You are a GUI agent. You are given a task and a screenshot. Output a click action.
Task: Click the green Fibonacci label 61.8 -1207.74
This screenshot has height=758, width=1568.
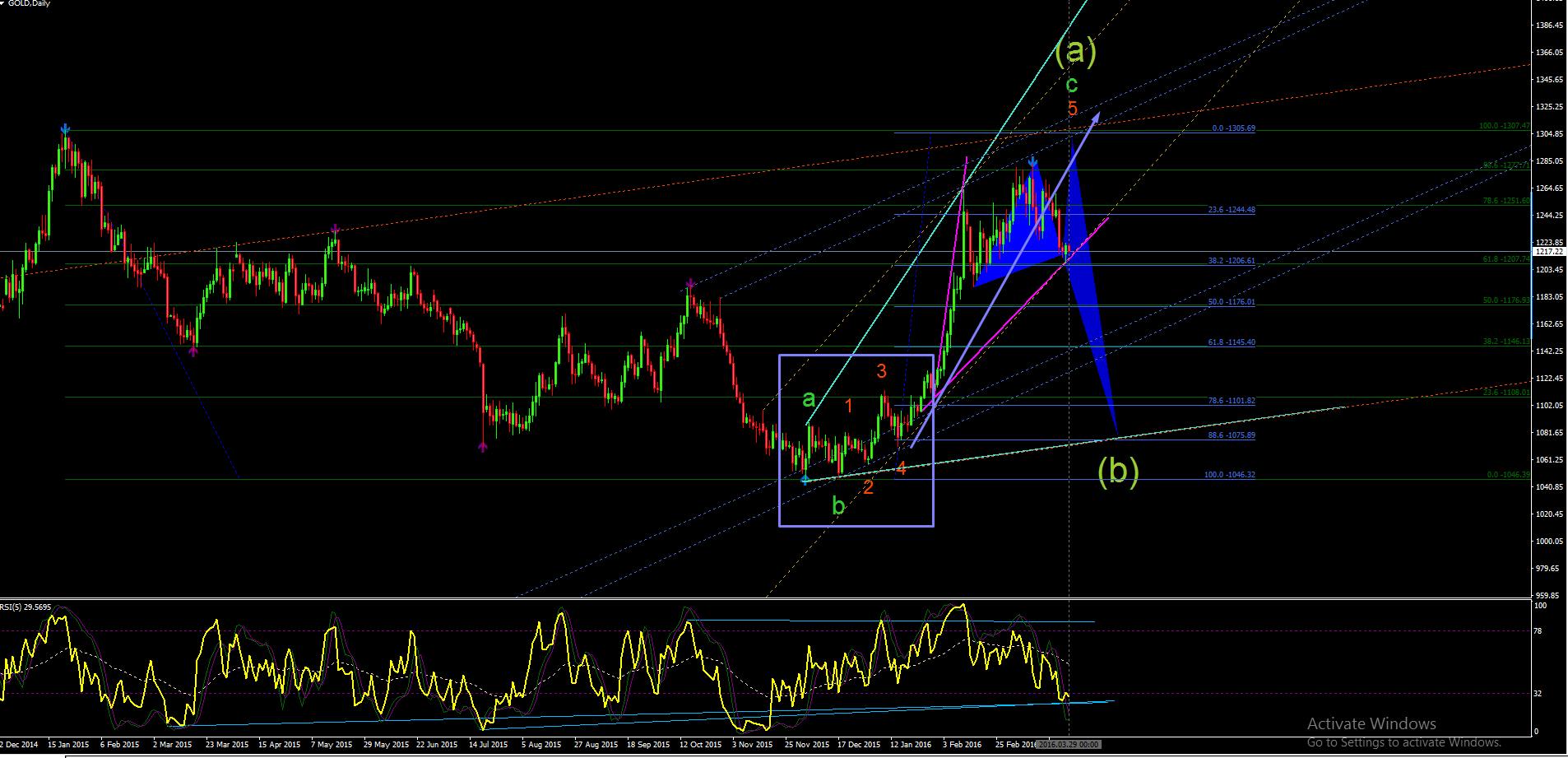1506,259
